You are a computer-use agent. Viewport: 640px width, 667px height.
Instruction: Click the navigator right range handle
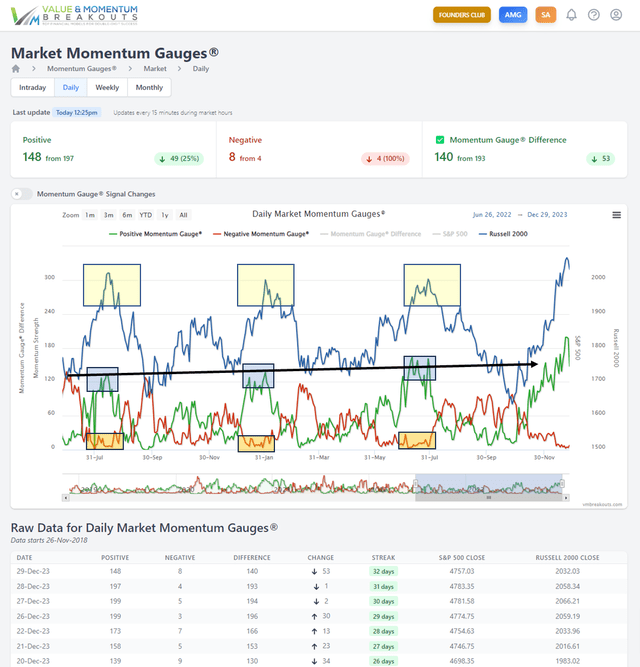point(562,484)
